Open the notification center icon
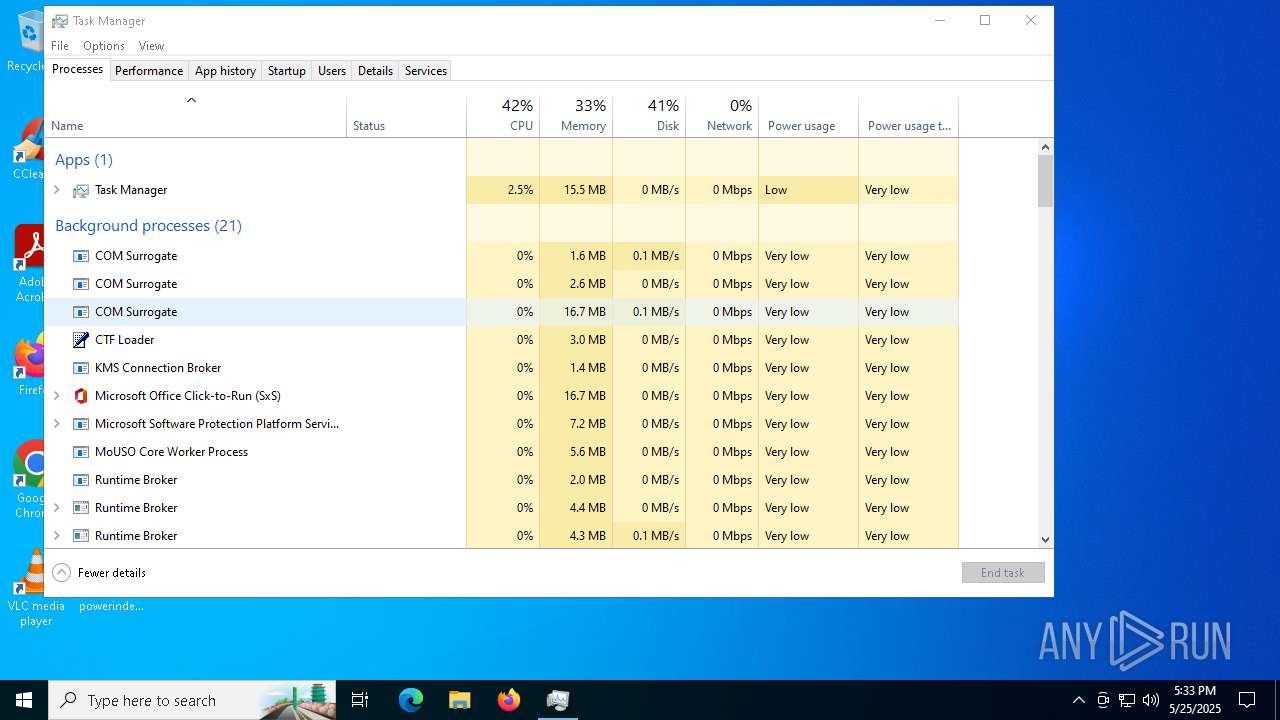Image resolution: width=1280 pixels, height=720 pixels. [1247, 700]
